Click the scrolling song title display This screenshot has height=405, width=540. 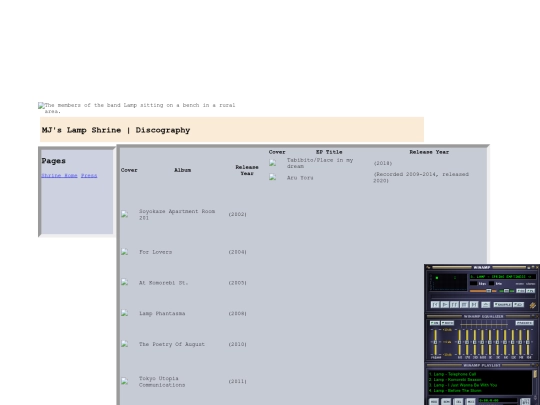click(x=503, y=277)
